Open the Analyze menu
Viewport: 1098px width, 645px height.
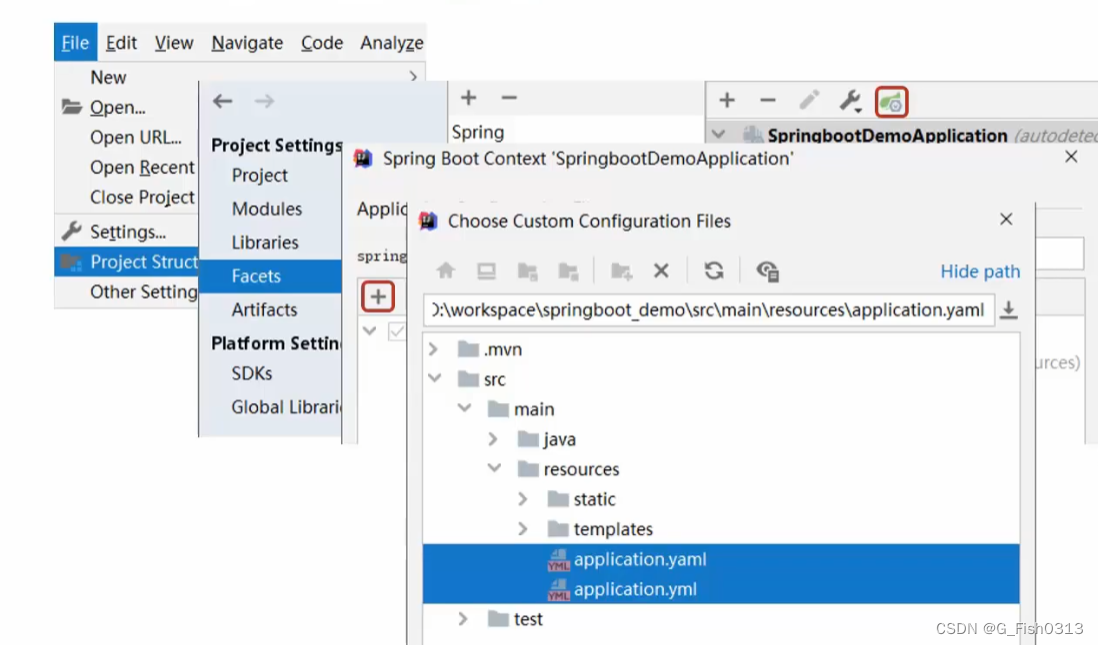[391, 43]
